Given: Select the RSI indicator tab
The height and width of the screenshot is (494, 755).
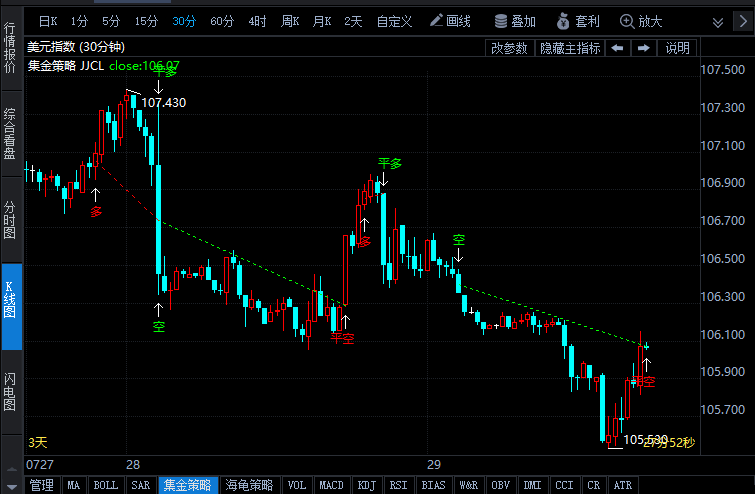Looking at the screenshot, I should (398, 485).
